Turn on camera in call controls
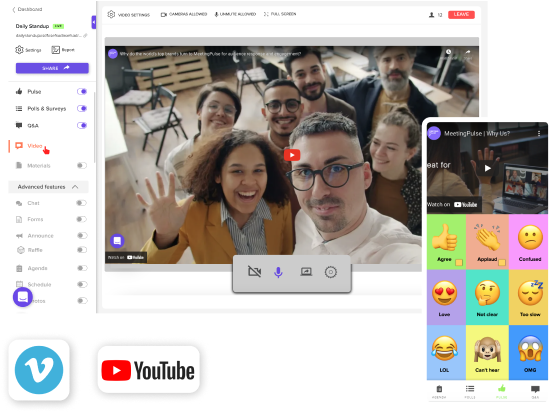The height and width of the screenshot is (413, 554). [254, 272]
